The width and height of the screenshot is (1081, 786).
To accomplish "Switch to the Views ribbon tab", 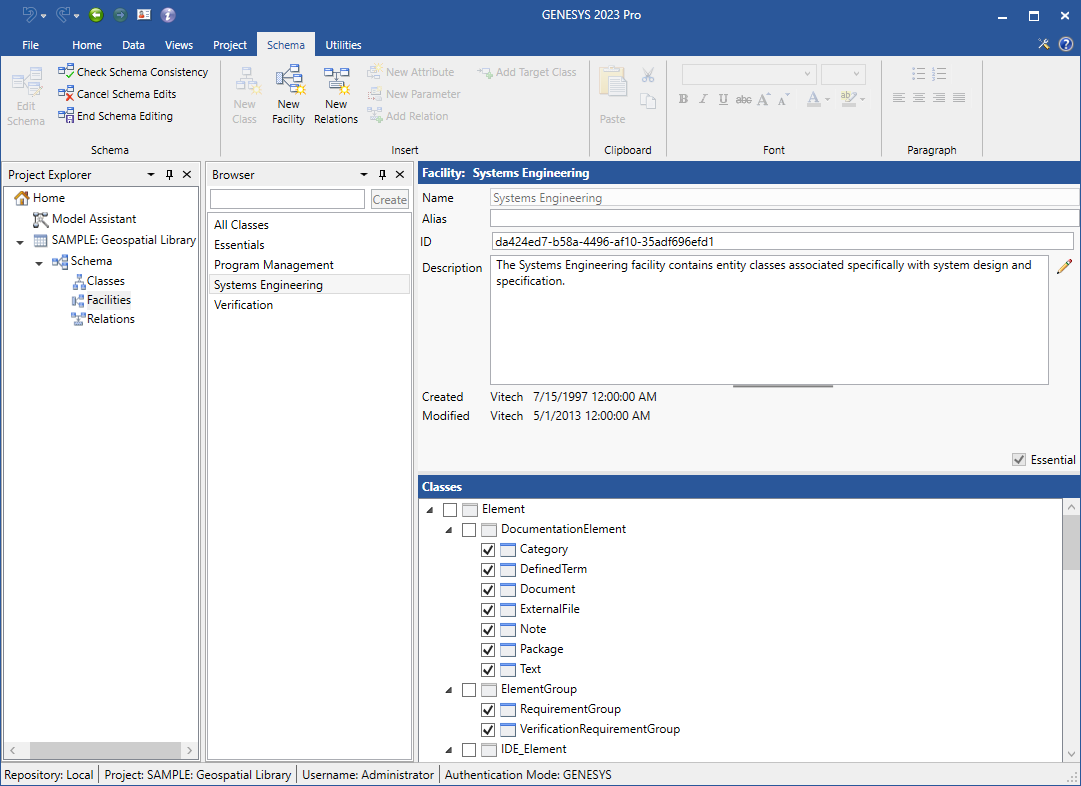I will click(x=179, y=45).
